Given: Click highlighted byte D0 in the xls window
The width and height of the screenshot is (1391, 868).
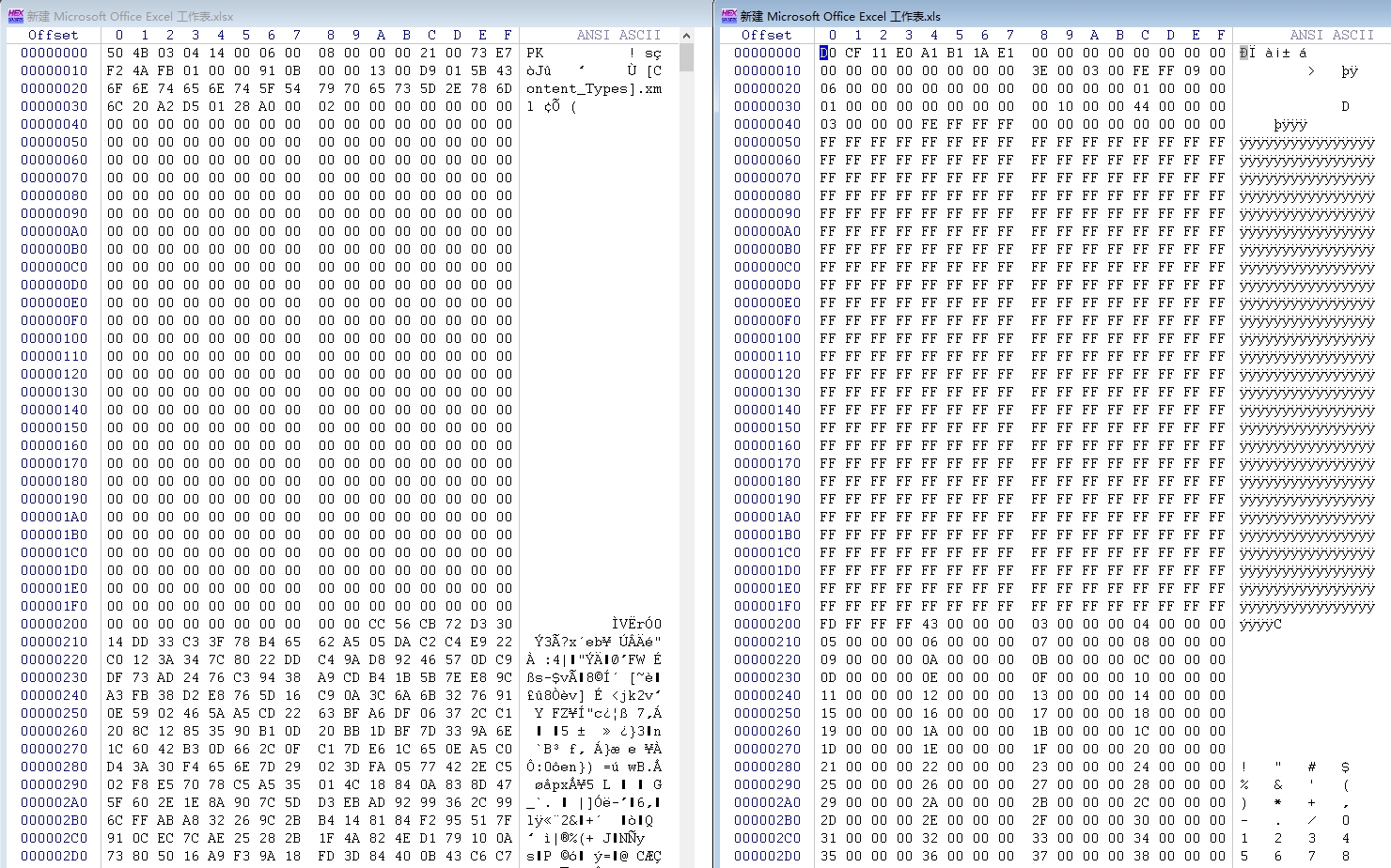Looking at the screenshot, I should (x=827, y=53).
